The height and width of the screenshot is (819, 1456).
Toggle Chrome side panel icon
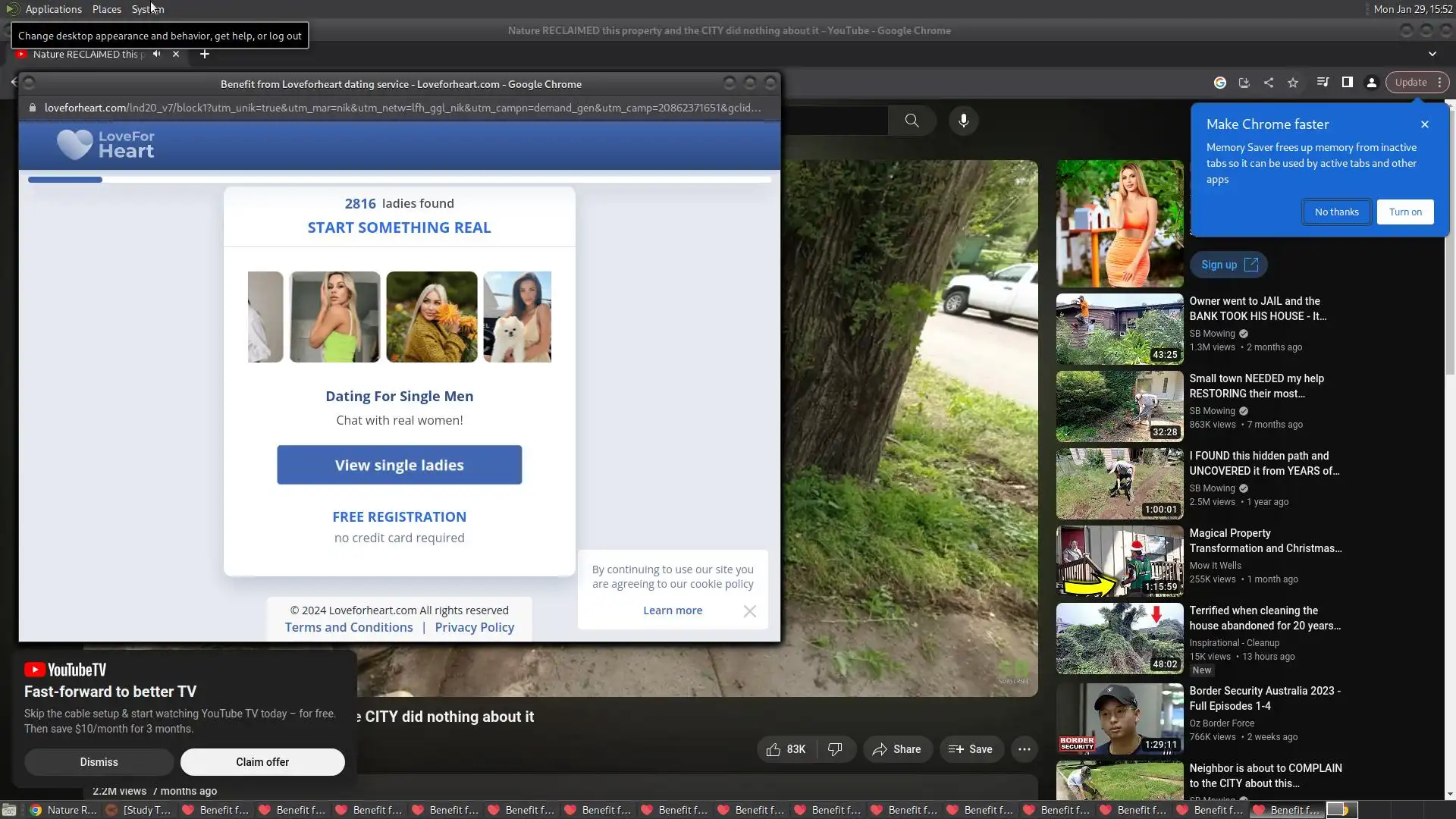point(1348,83)
